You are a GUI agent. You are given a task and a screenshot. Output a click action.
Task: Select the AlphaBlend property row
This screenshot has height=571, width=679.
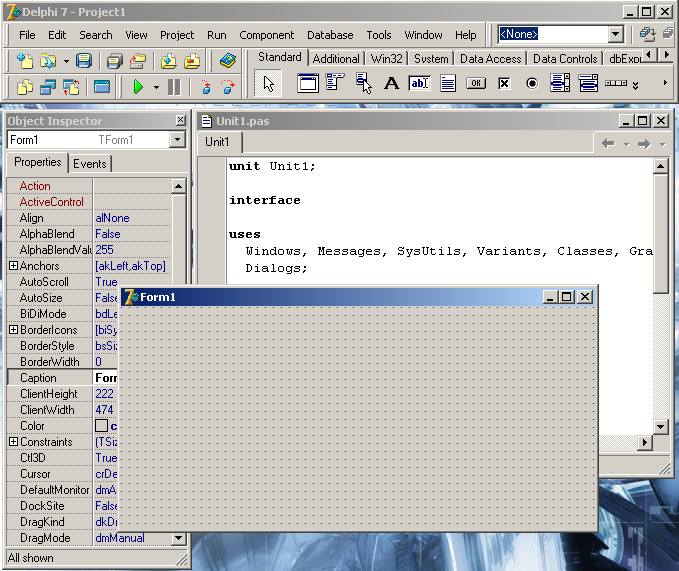(x=89, y=234)
